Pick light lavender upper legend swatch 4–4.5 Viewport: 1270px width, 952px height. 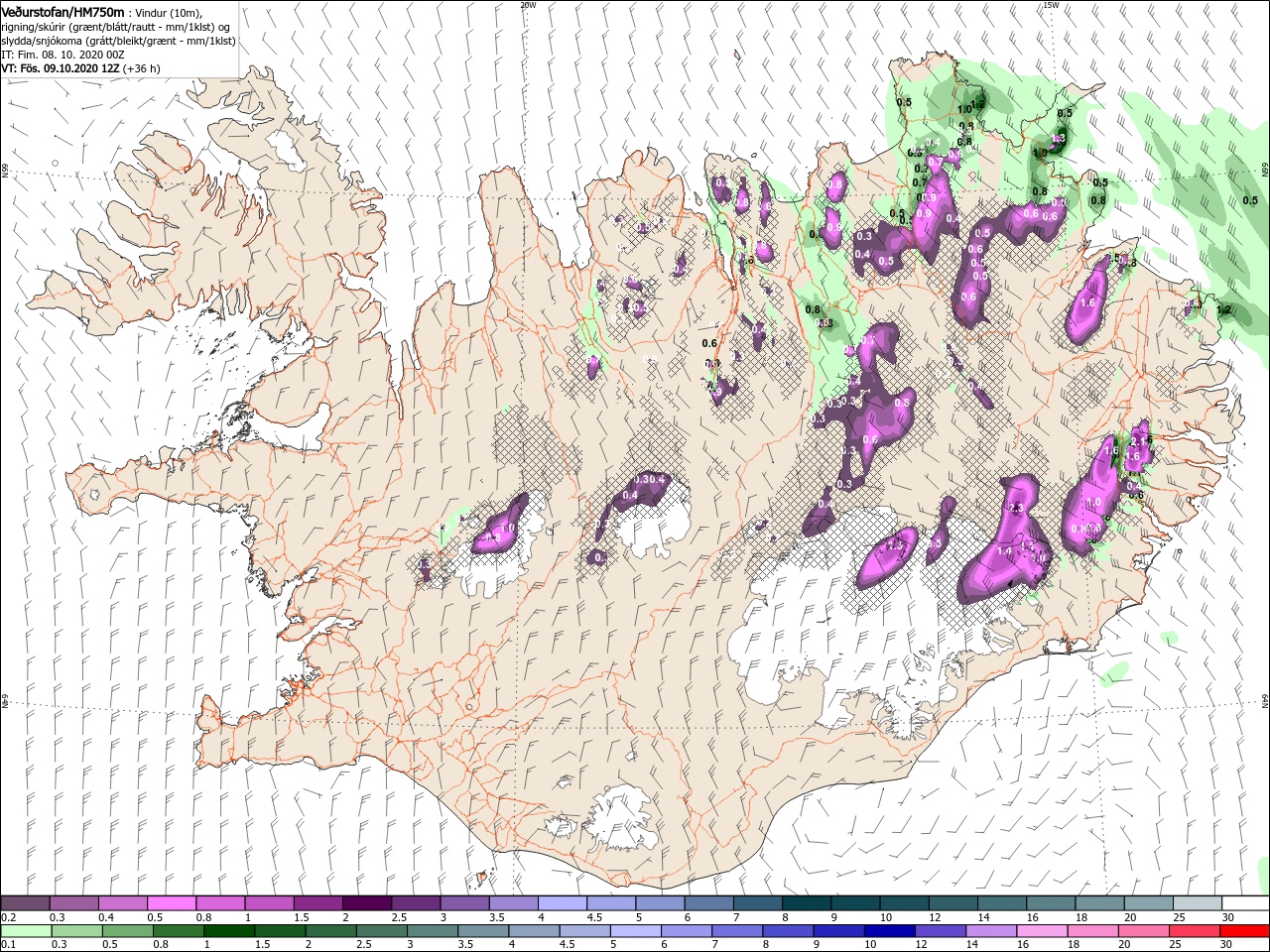pos(562,903)
